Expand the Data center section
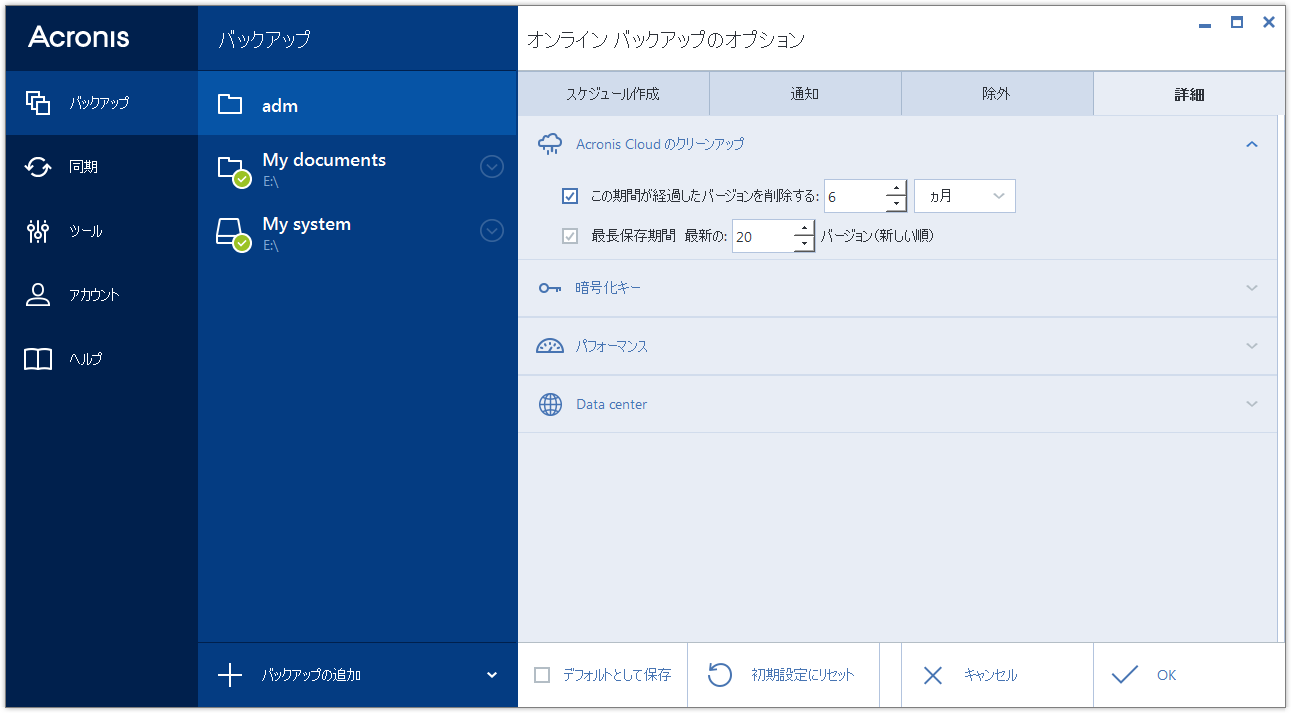This screenshot has width=1291, height=713. point(896,404)
